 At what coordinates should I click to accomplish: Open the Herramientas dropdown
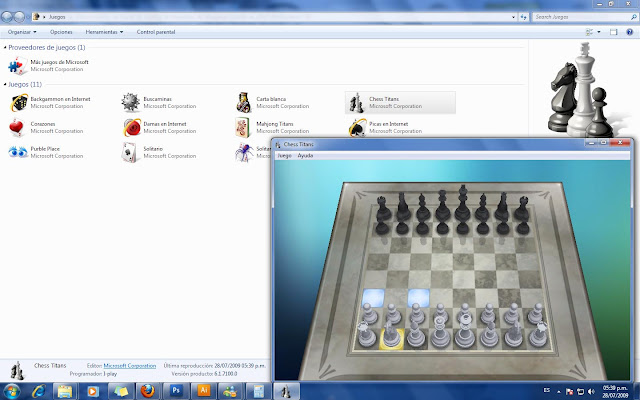pos(104,32)
